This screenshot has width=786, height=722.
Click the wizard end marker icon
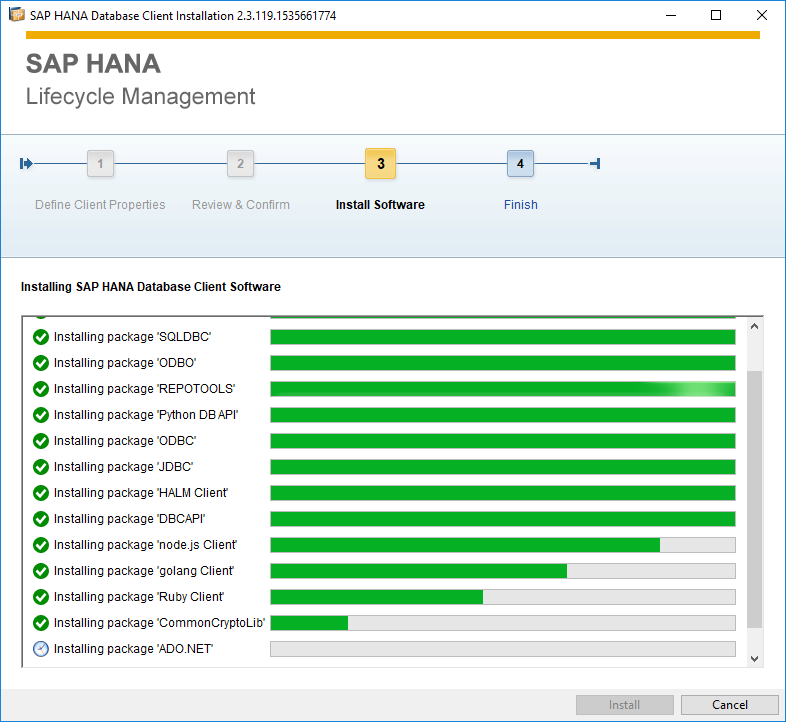(x=595, y=163)
